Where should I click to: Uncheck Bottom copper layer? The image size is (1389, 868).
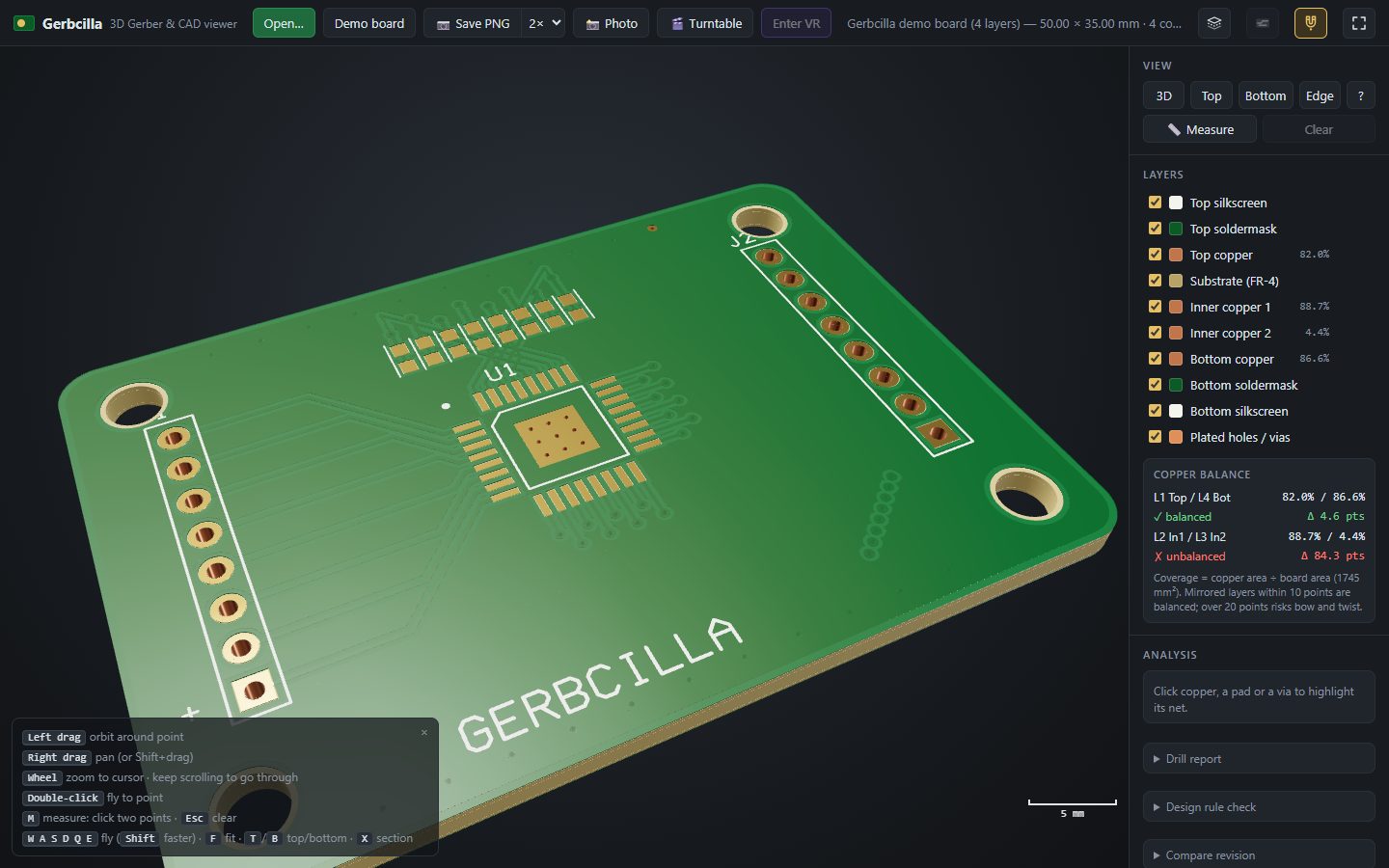(1155, 359)
